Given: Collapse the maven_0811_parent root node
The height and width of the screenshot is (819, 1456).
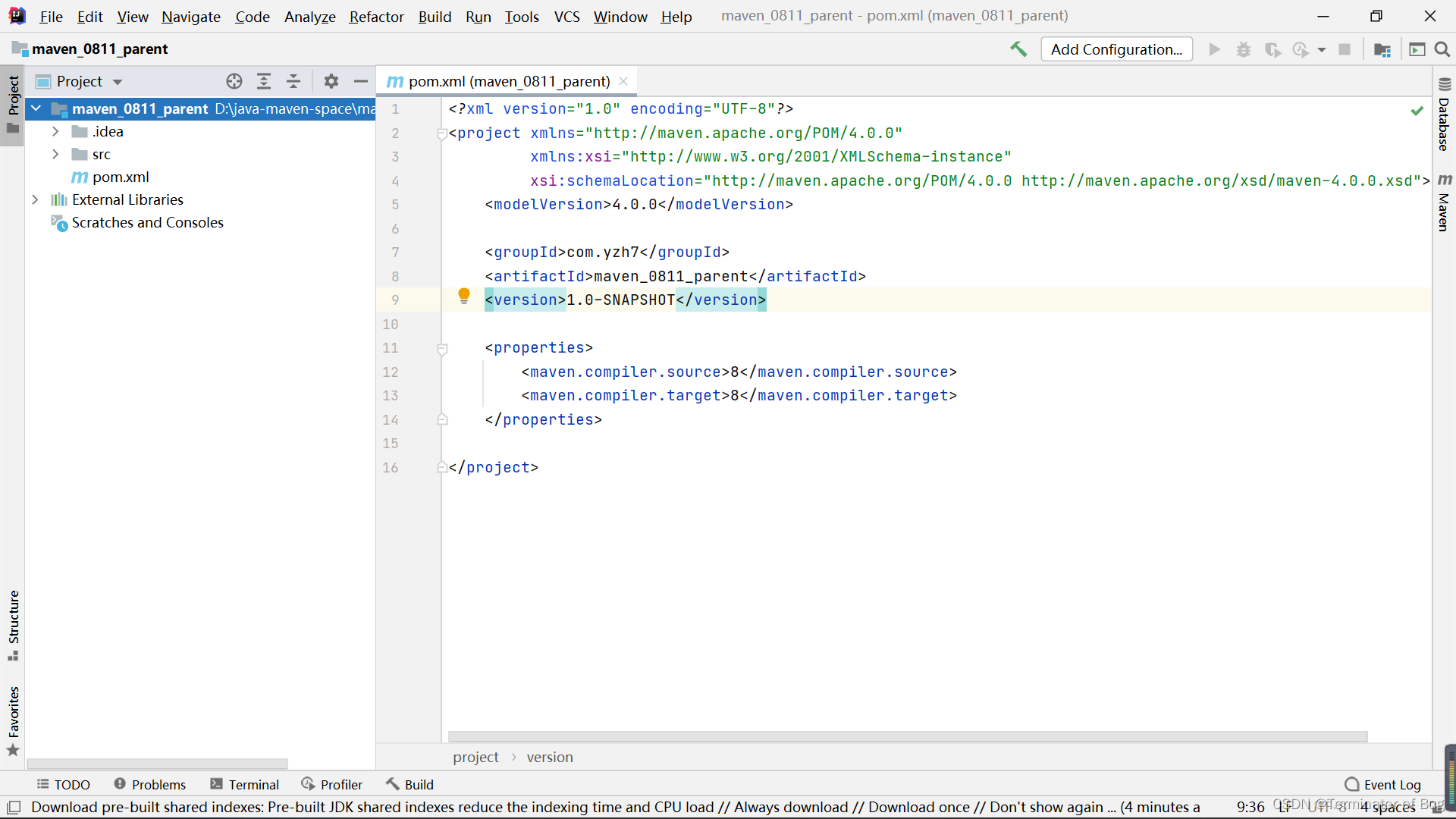Looking at the screenshot, I should (x=36, y=108).
